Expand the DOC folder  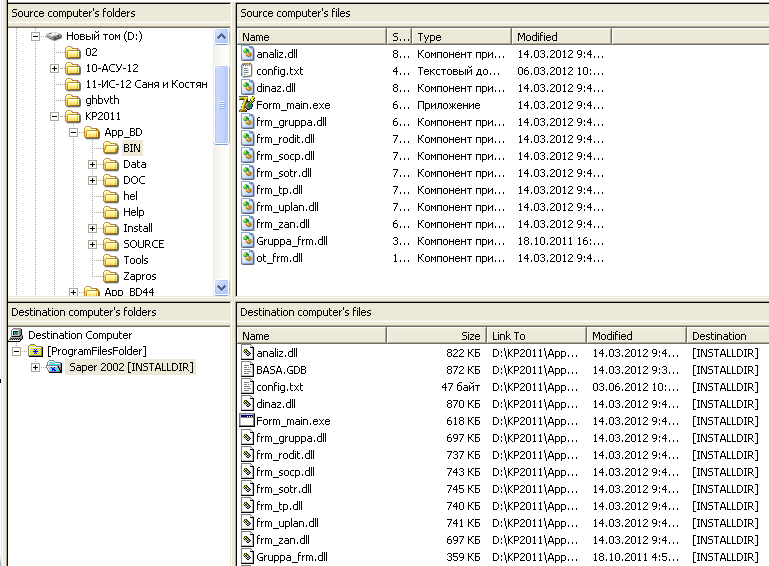(92, 180)
